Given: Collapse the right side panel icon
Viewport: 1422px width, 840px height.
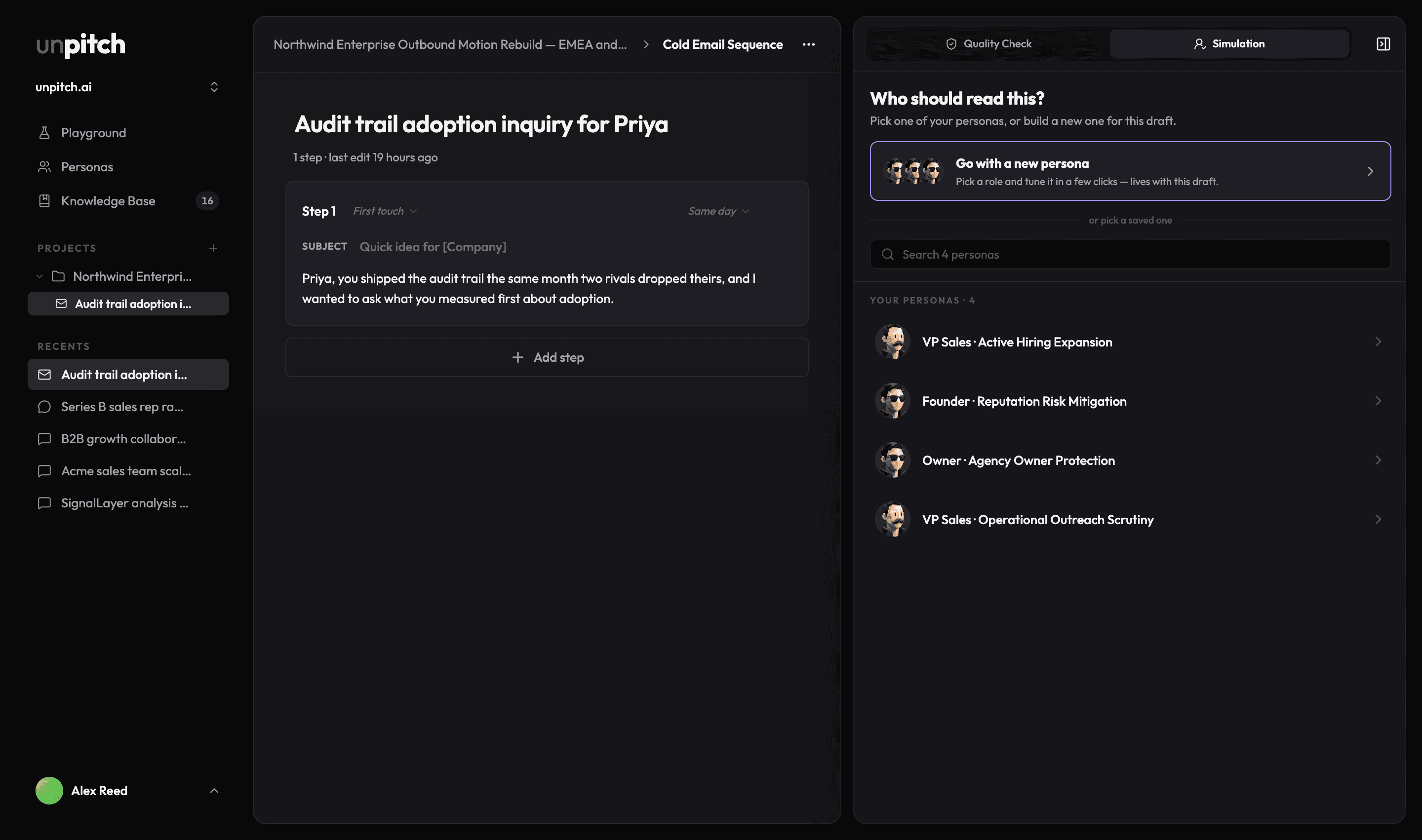Looking at the screenshot, I should point(1383,44).
